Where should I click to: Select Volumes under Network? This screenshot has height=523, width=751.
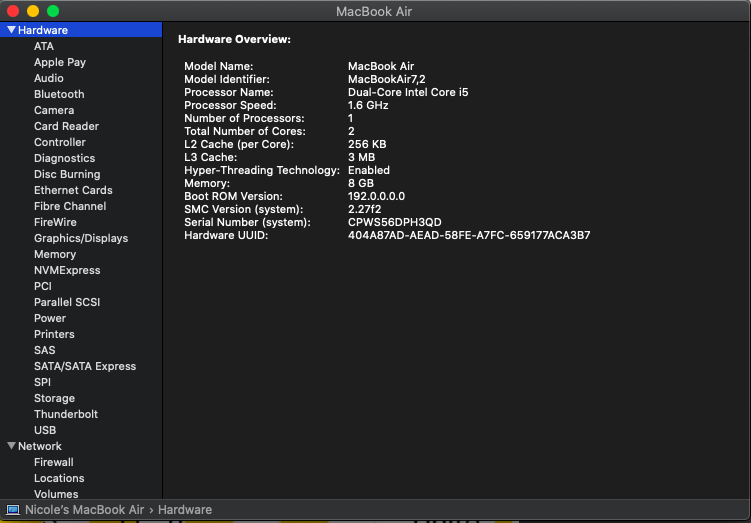click(x=56, y=494)
